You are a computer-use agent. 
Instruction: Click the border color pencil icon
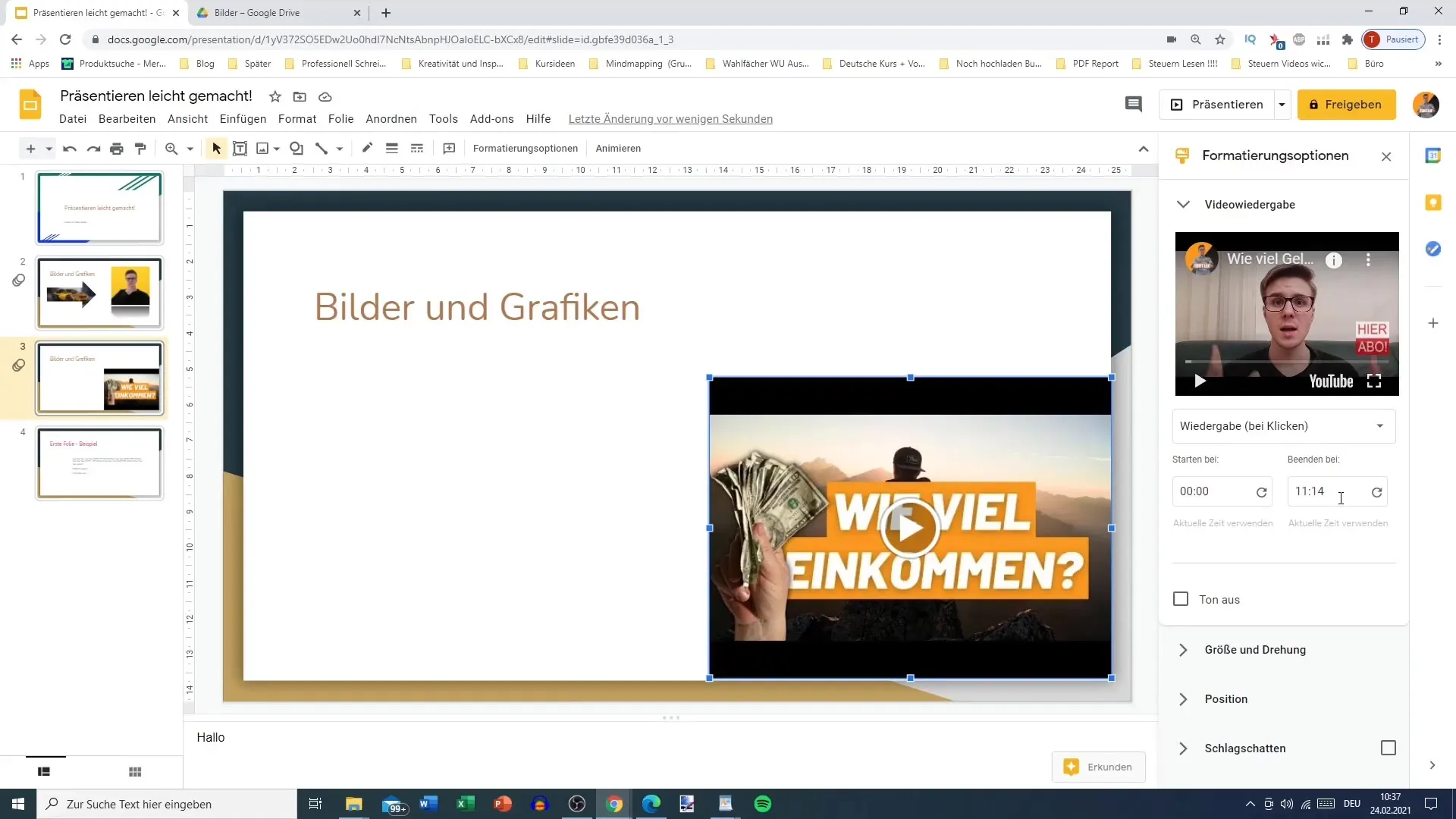(367, 149)
